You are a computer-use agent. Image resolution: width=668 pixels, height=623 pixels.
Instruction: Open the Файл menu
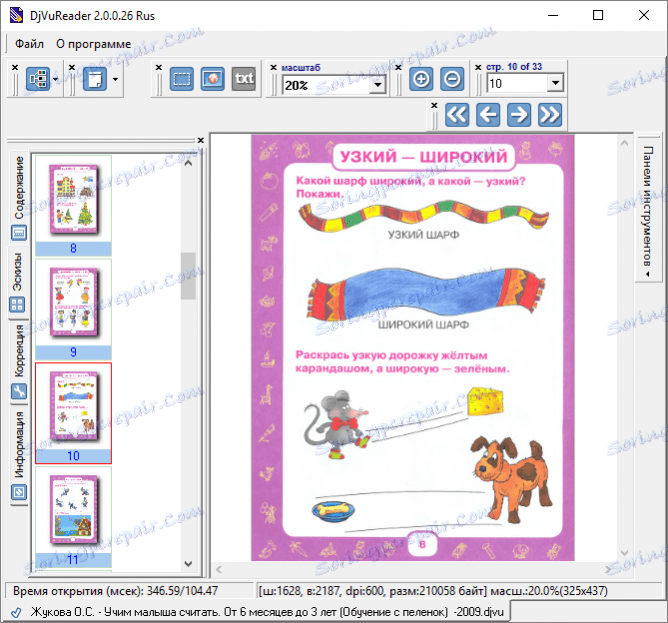pyautogui.click(x=29, y=44)
